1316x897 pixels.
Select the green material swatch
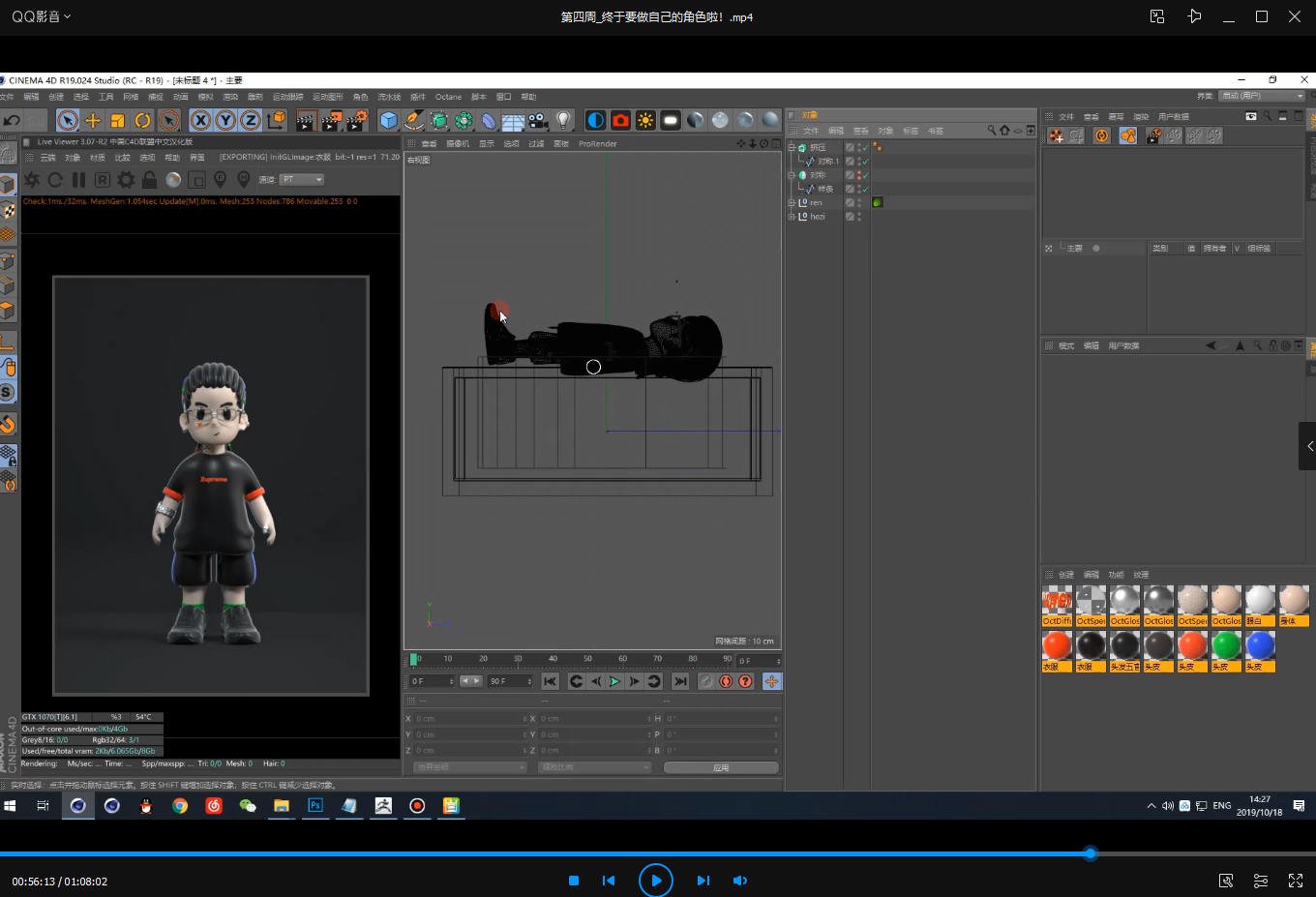tap(1226, 644)
